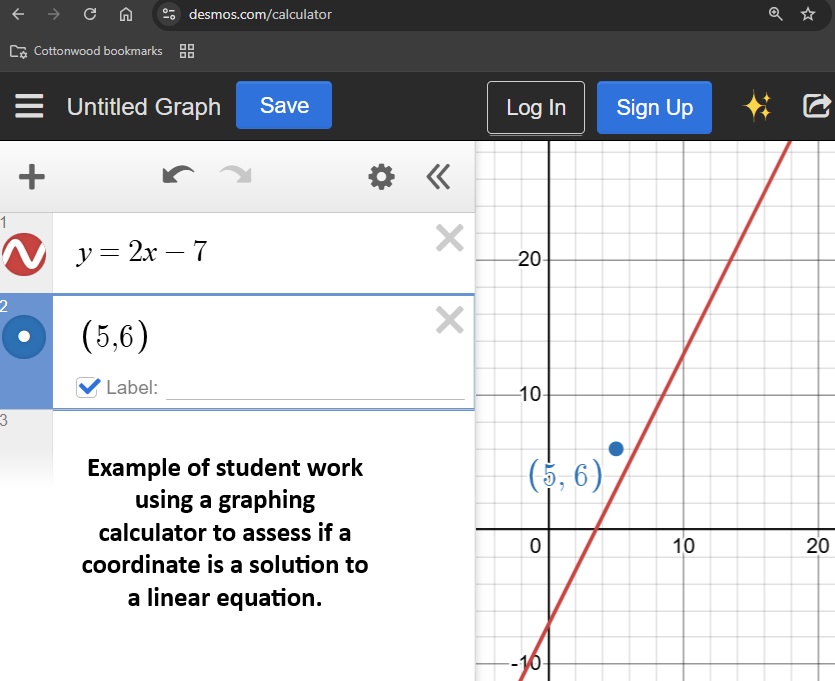Collapse the expression list panel
This screenshot has width=835, height=681.
point(438,177)
